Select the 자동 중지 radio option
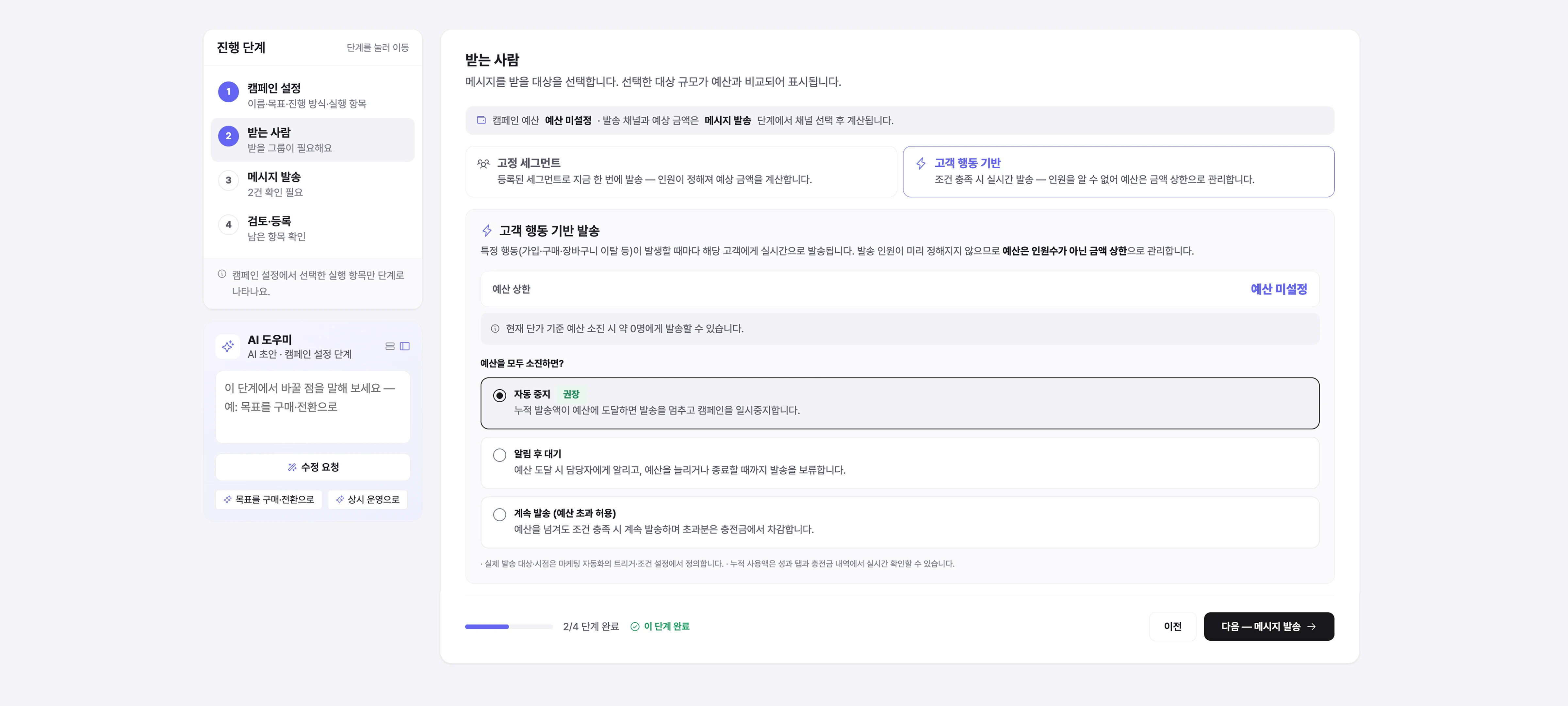Viewport: 1568px width, 706px height. (x=499, y=395)
